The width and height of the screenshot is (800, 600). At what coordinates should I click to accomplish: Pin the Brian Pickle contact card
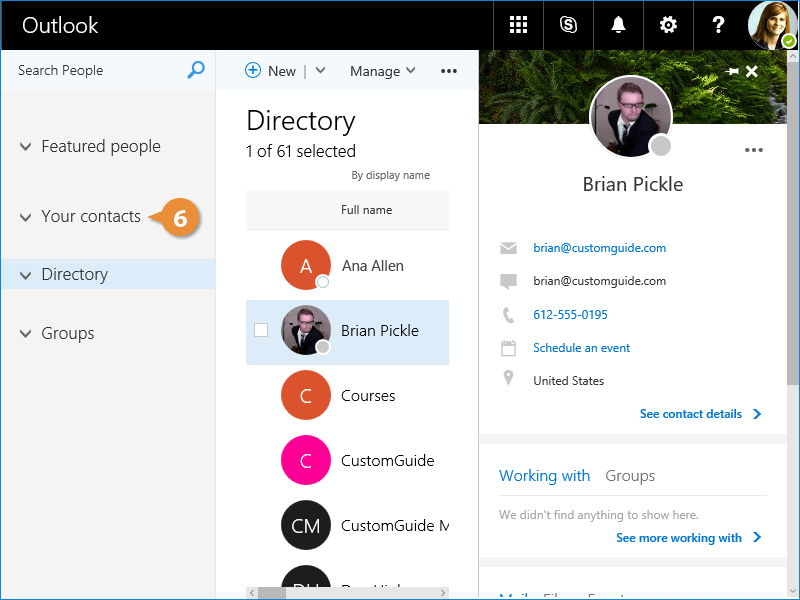[x=733, y=72]
